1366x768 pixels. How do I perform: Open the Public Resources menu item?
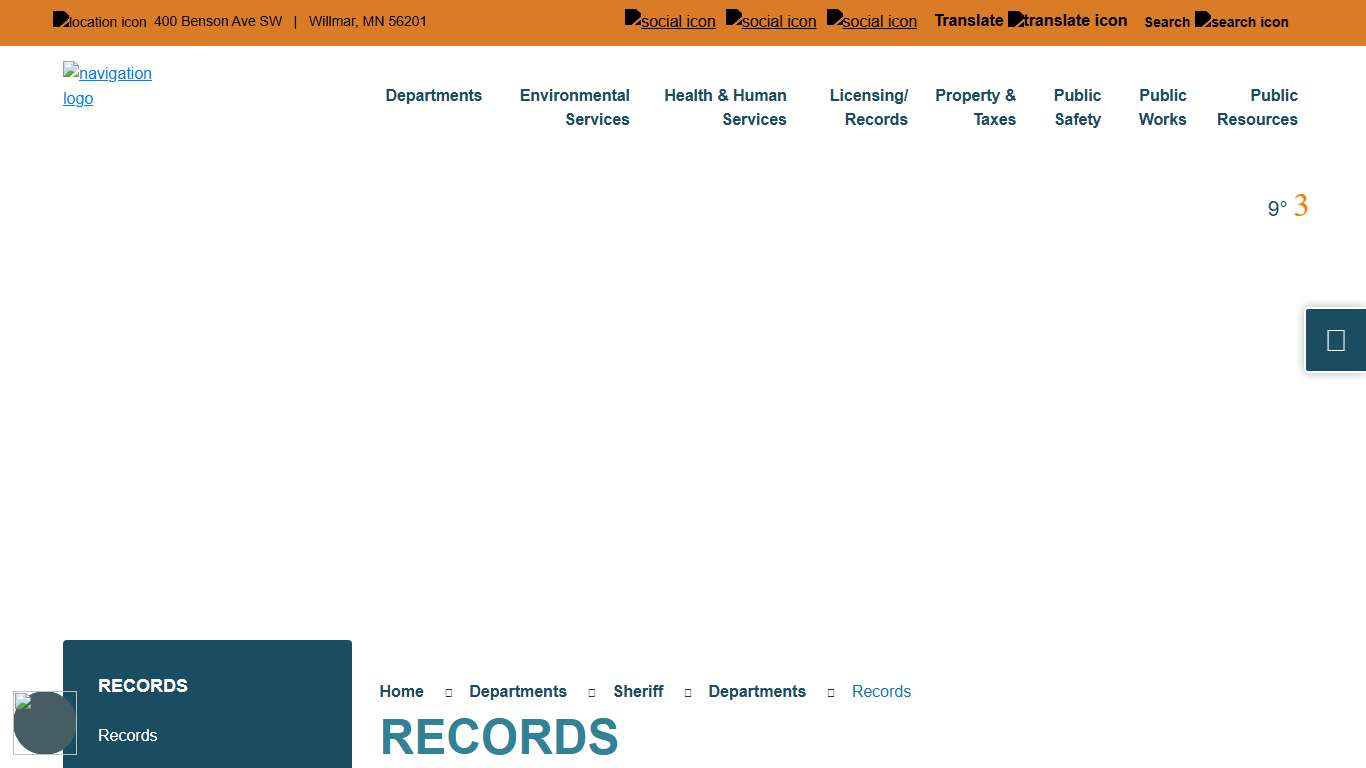click(x=1257, y=107)
